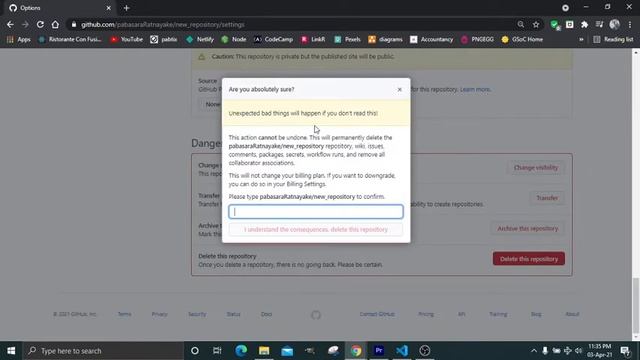Screen dimensions: 640x360
Task: Open the GSoC Home bookmark
Action: 522,40
